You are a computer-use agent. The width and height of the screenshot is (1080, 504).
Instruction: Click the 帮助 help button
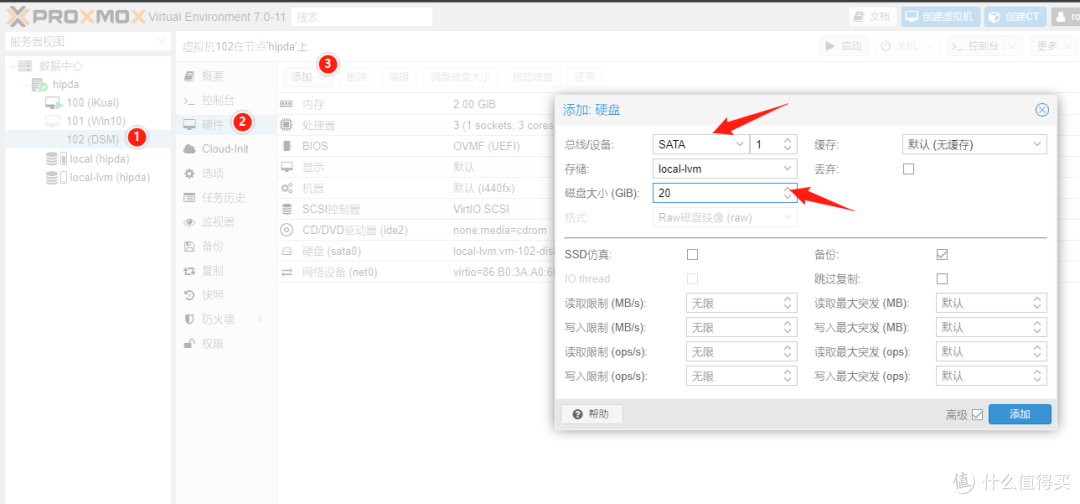592,414
